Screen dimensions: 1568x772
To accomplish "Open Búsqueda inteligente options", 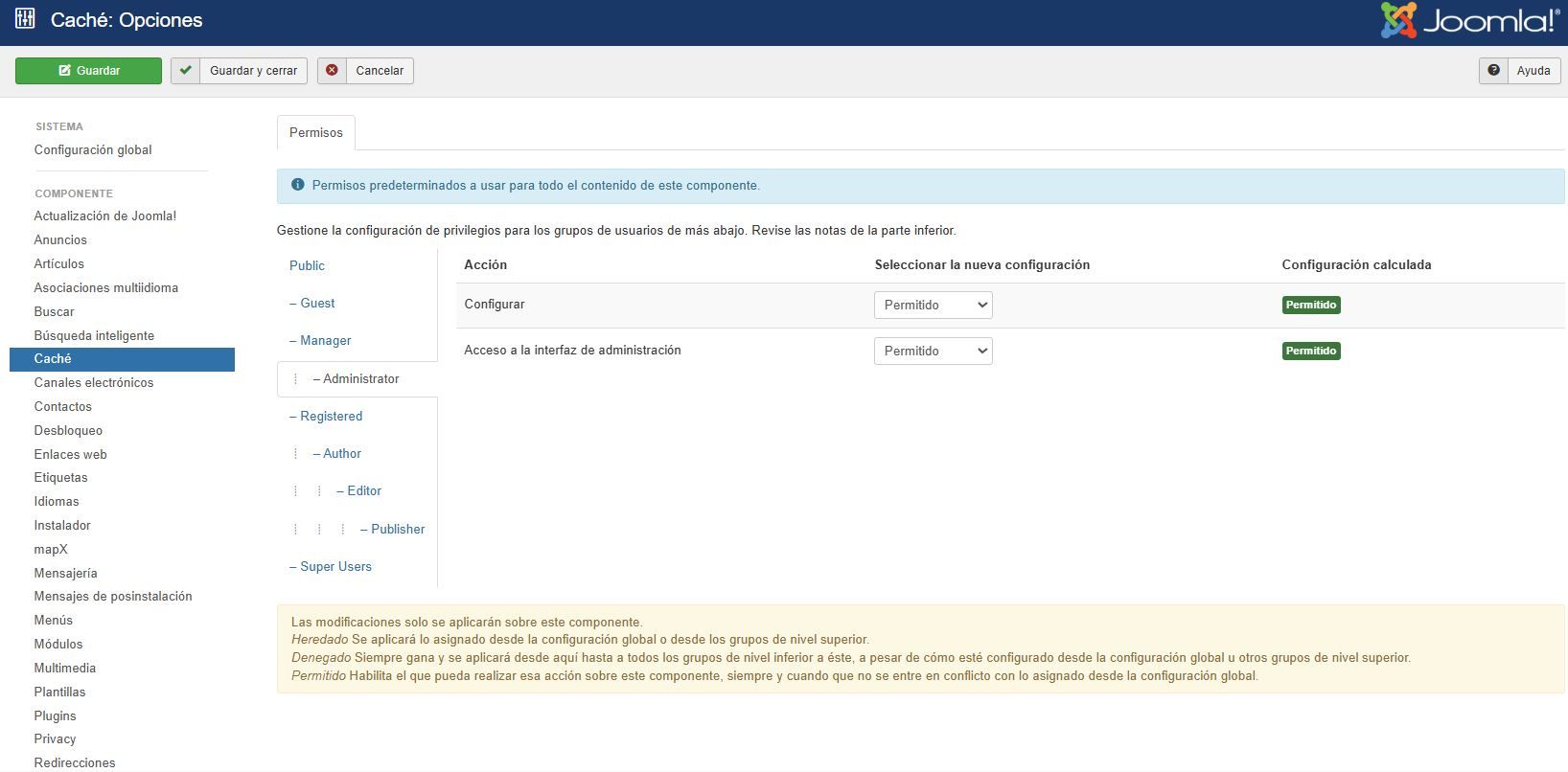I will click(x=94, y=336).
